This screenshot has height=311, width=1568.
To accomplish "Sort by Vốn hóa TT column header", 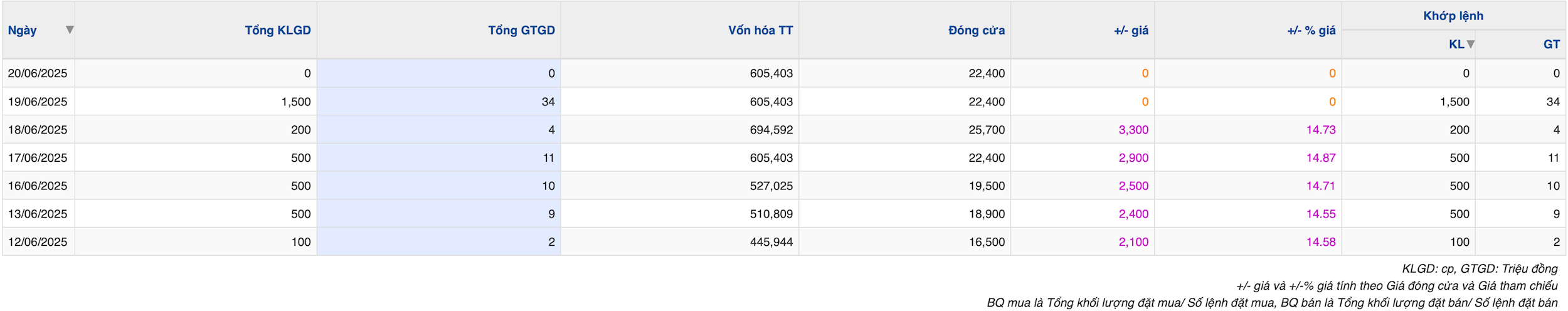I will tap(760, 30).
